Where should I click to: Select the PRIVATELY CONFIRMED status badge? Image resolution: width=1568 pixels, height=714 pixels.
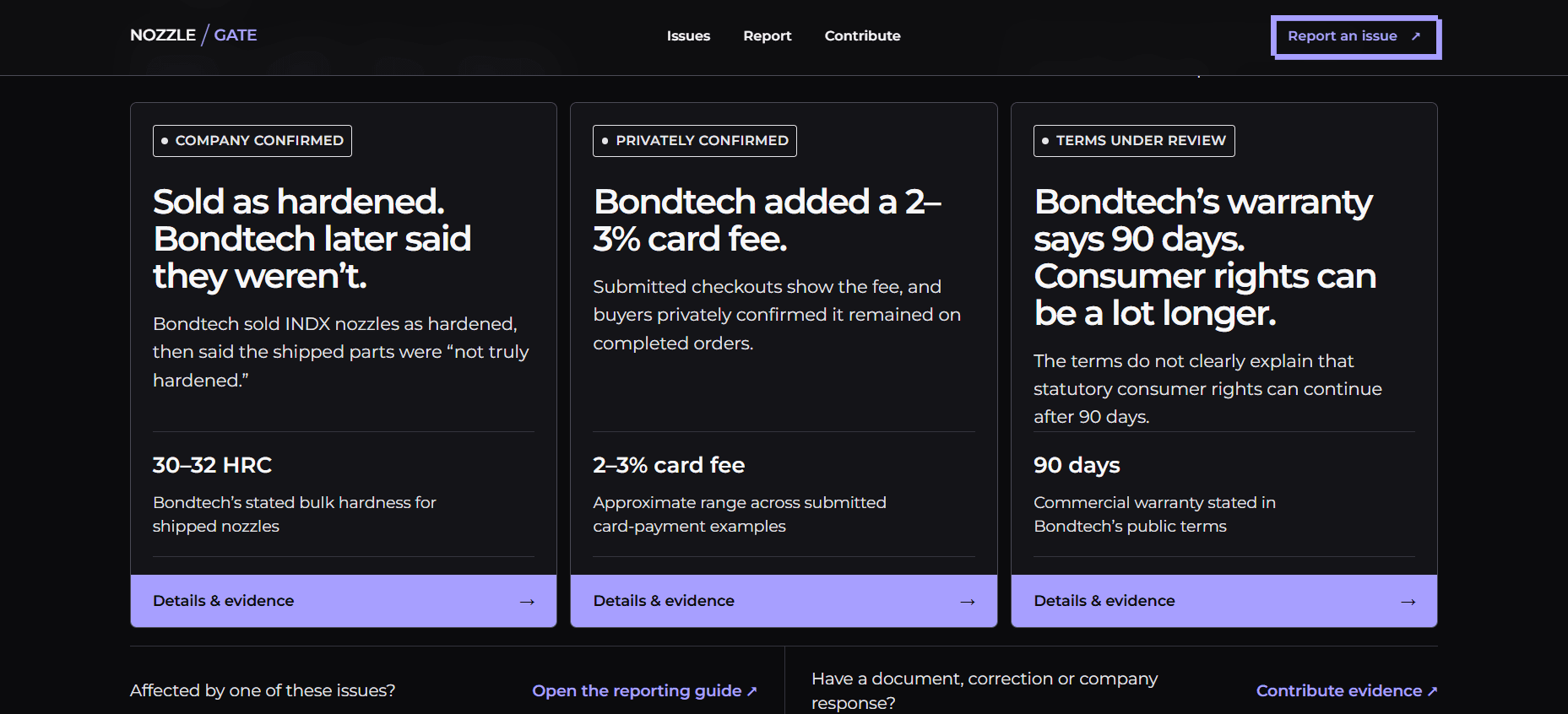coord(694,141)
